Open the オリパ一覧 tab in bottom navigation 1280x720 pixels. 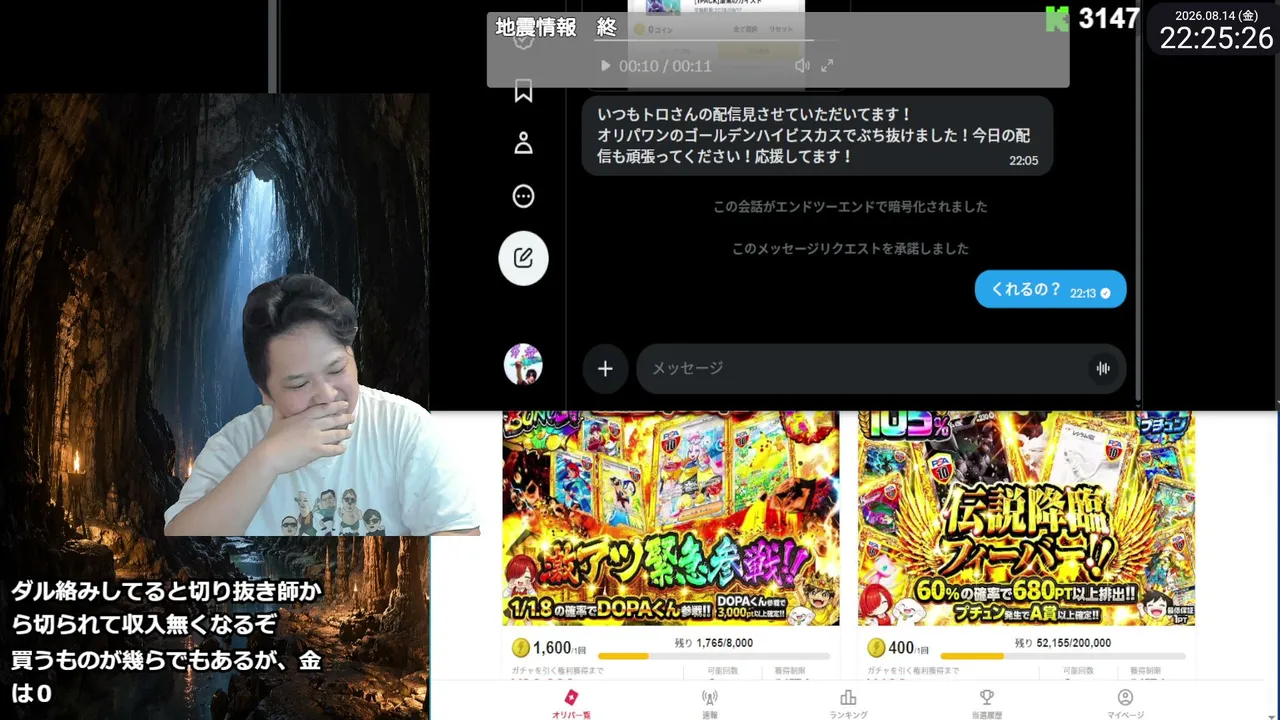(571, 704)
